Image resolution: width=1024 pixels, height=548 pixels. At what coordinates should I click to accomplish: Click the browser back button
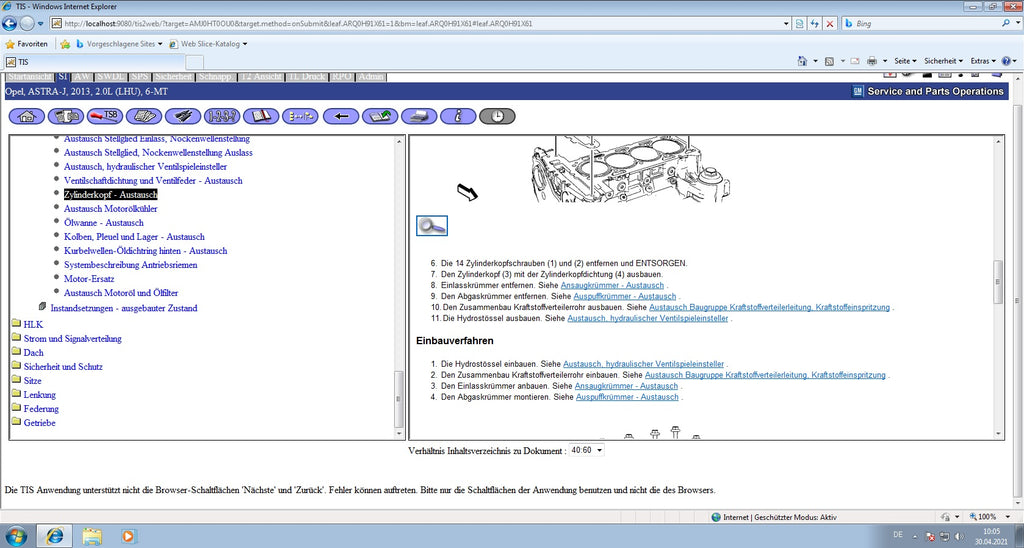tap(9, 24)
